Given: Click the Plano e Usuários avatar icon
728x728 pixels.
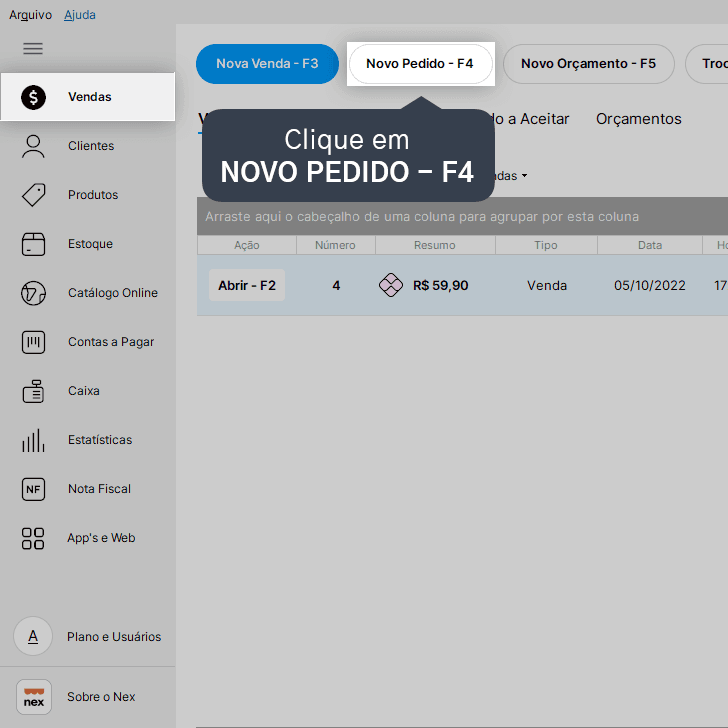Looking at the screenshot, I should point(33,636).
